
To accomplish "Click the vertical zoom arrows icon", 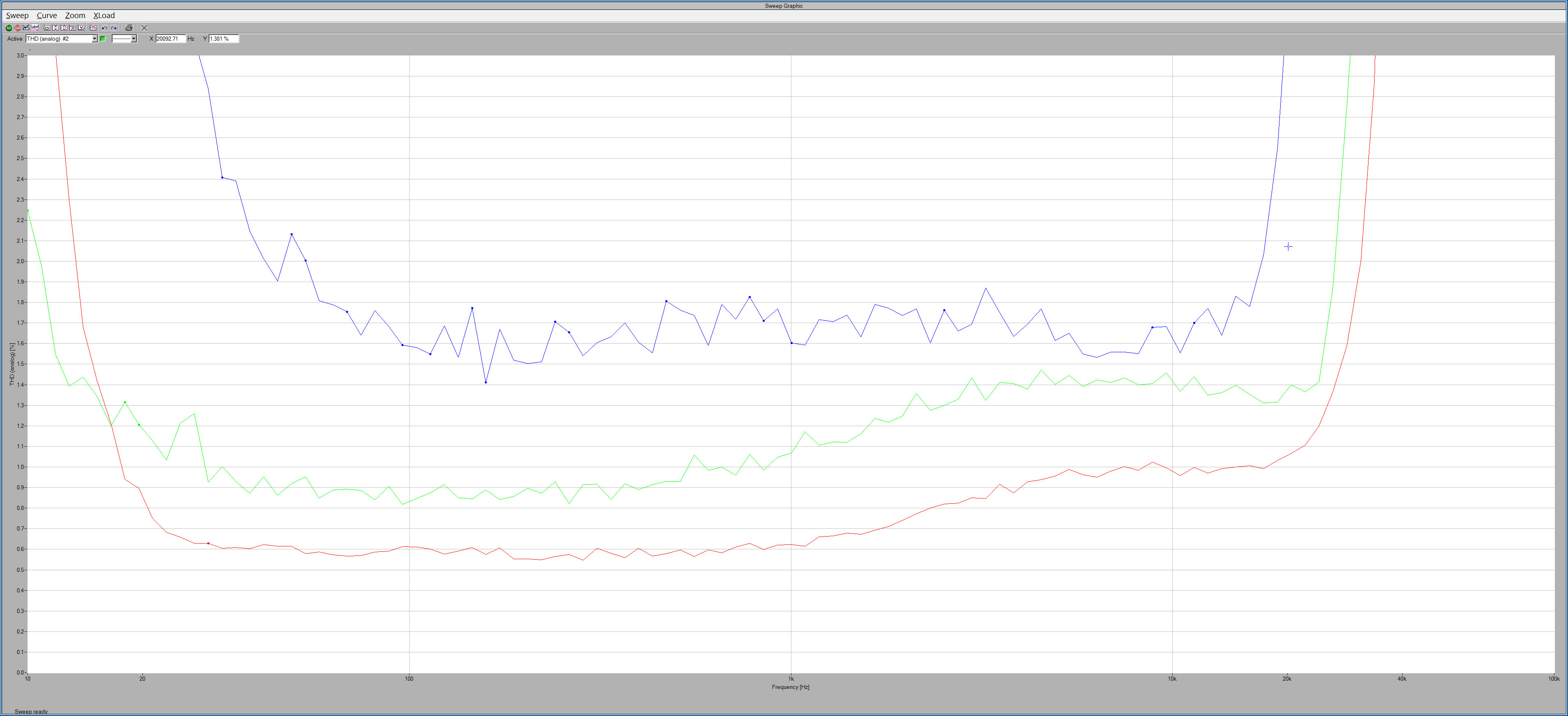I will 64,28.
